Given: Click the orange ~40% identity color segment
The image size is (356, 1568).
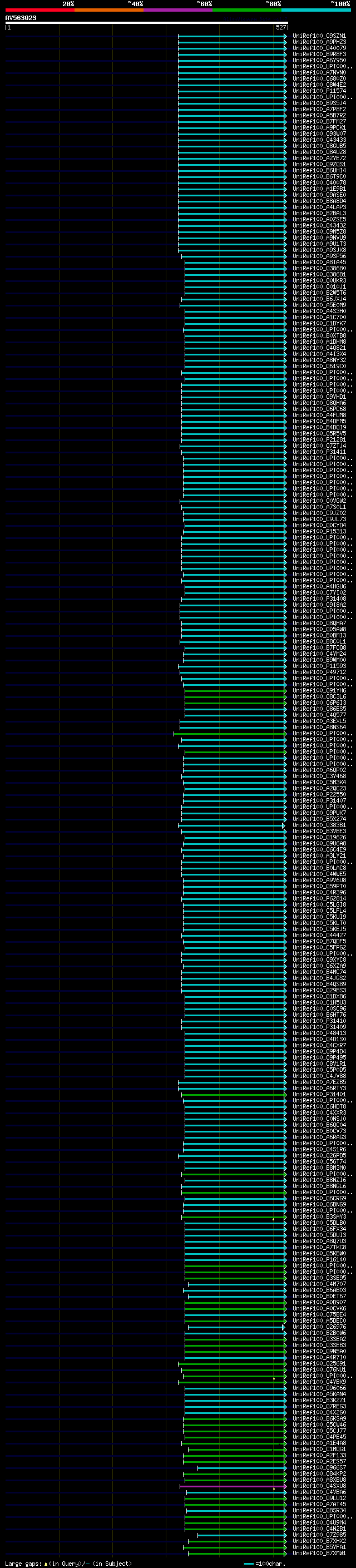Looking at the screenshot, I should (109, 11).
